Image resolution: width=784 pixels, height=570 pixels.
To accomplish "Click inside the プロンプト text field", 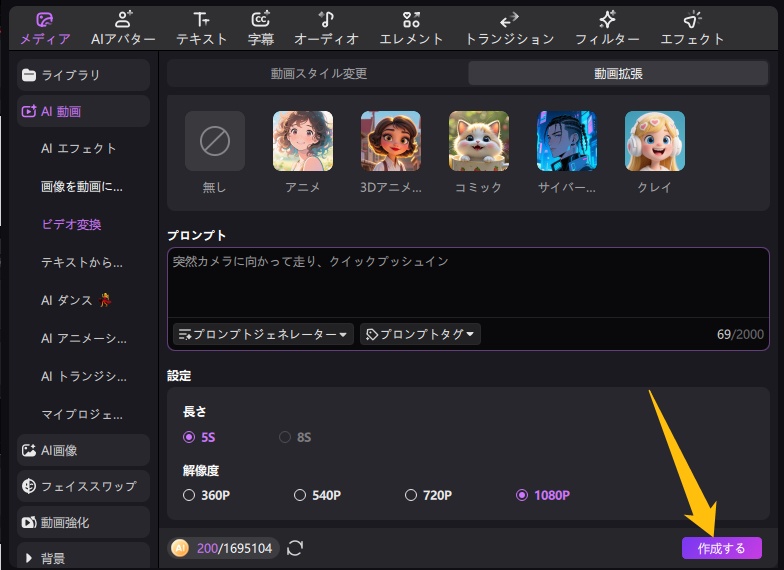I will (x=468, y=285).
